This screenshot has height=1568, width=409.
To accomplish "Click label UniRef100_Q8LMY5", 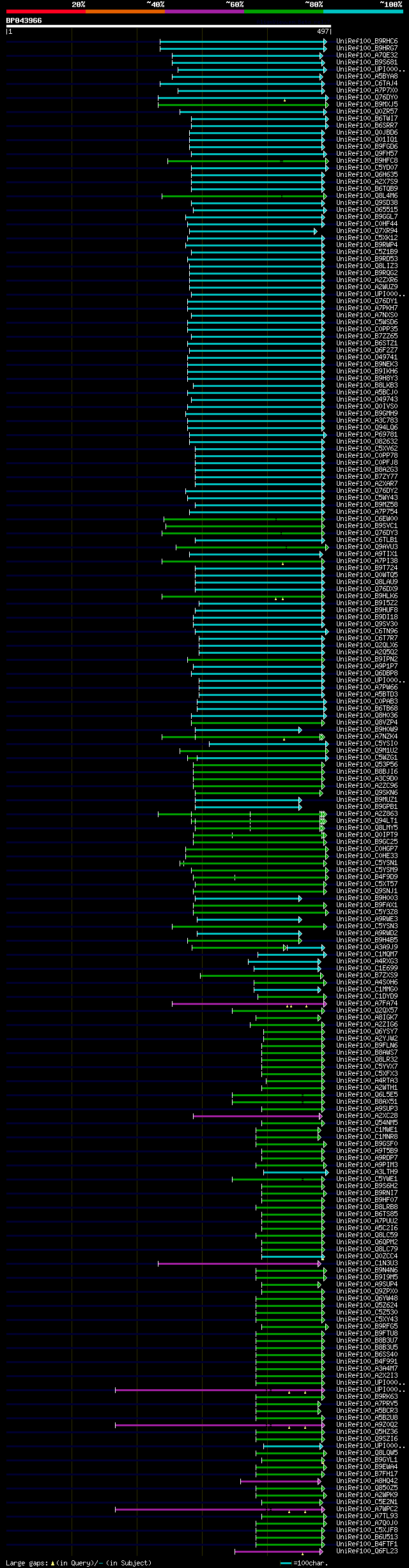I will coord(367,828).
